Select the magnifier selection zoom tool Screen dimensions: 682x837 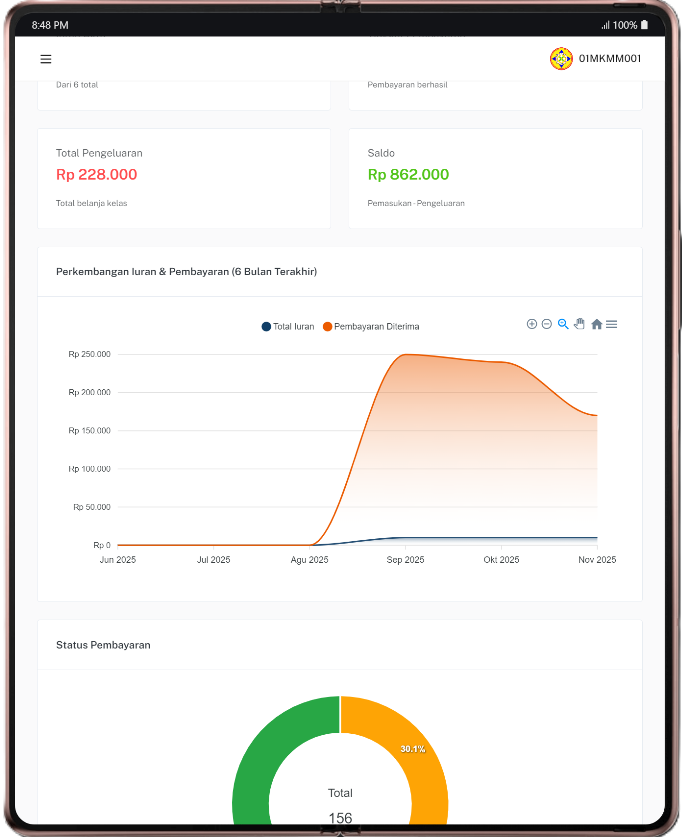click(563, 324)
